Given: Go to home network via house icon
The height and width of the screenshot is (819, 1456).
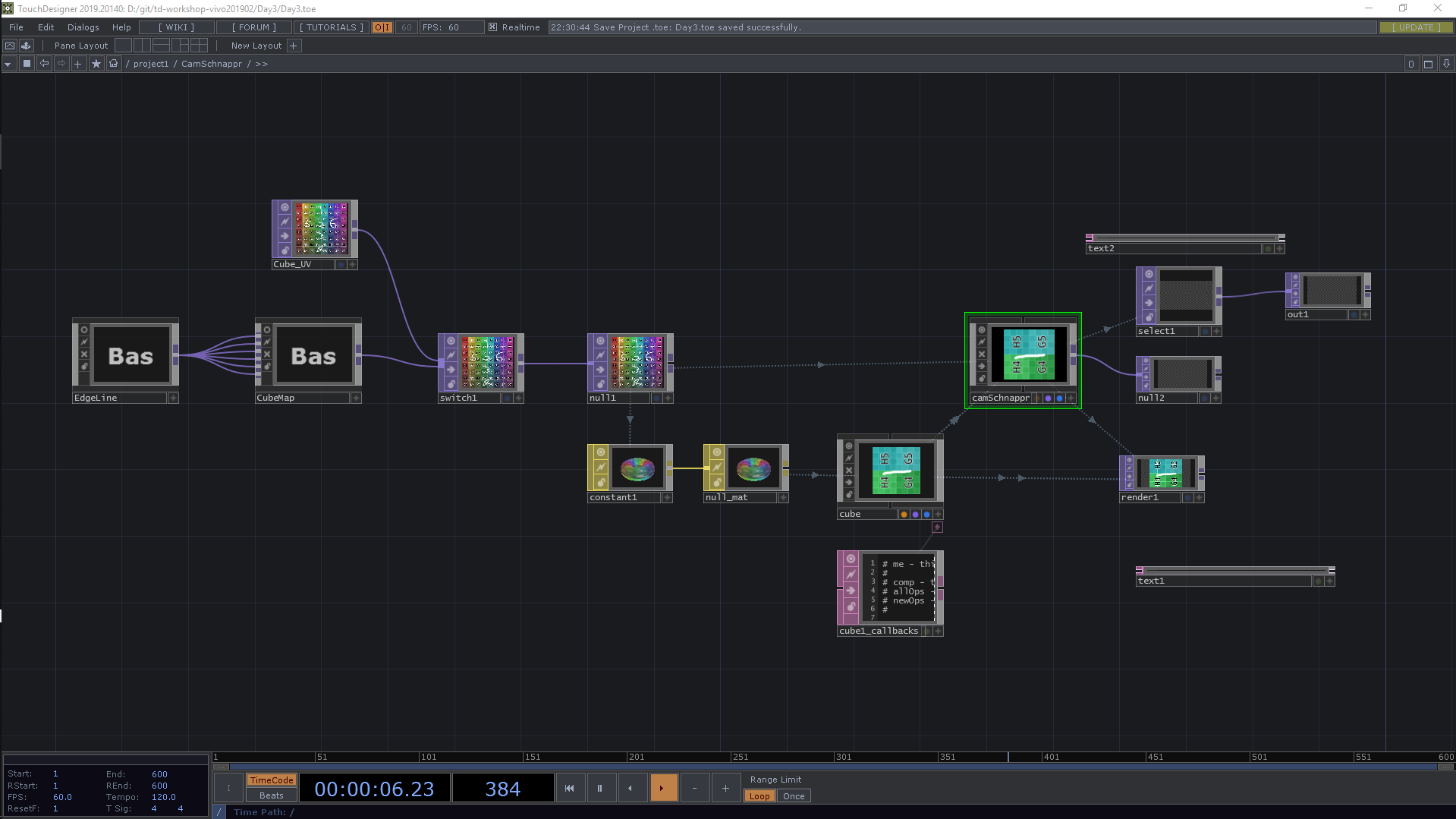Looking at the screenshot, I should tap(113, 64).
